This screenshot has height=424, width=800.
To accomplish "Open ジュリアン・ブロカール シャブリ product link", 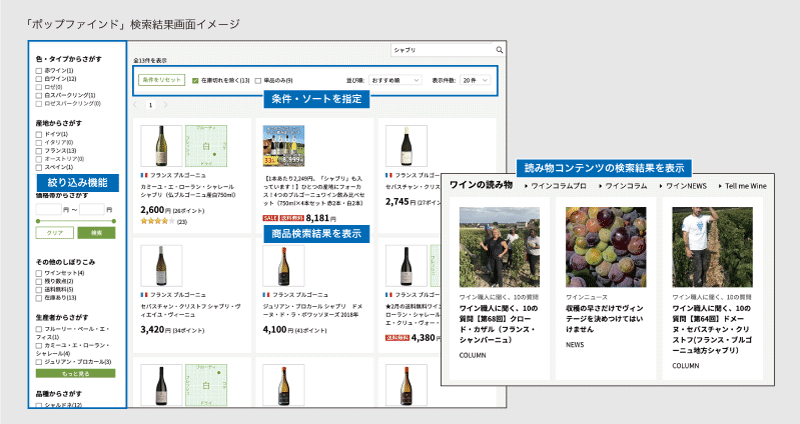I will point(313,311).
